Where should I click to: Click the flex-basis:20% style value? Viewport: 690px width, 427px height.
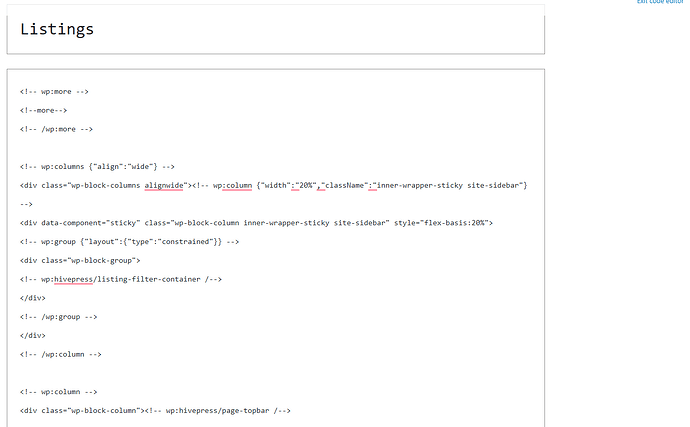[455, 223]
